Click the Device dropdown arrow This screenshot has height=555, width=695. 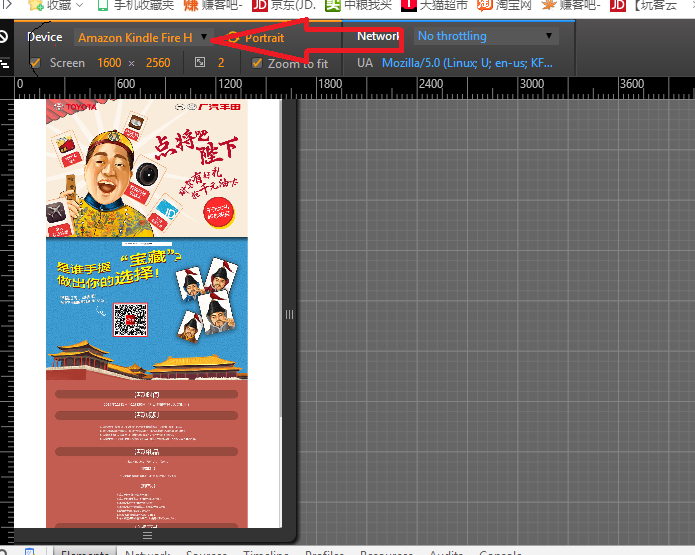204,36
